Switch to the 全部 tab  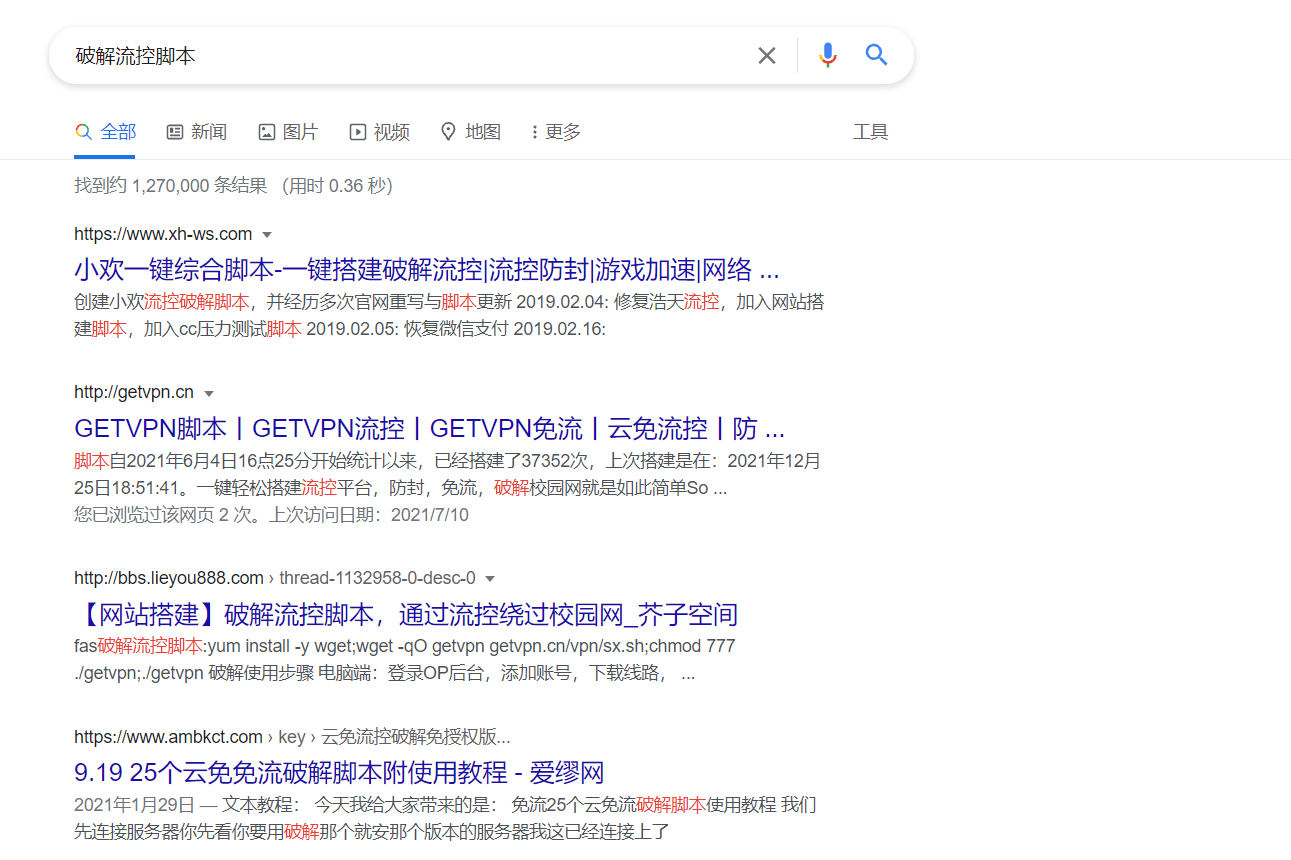click(x=105, y=131)
